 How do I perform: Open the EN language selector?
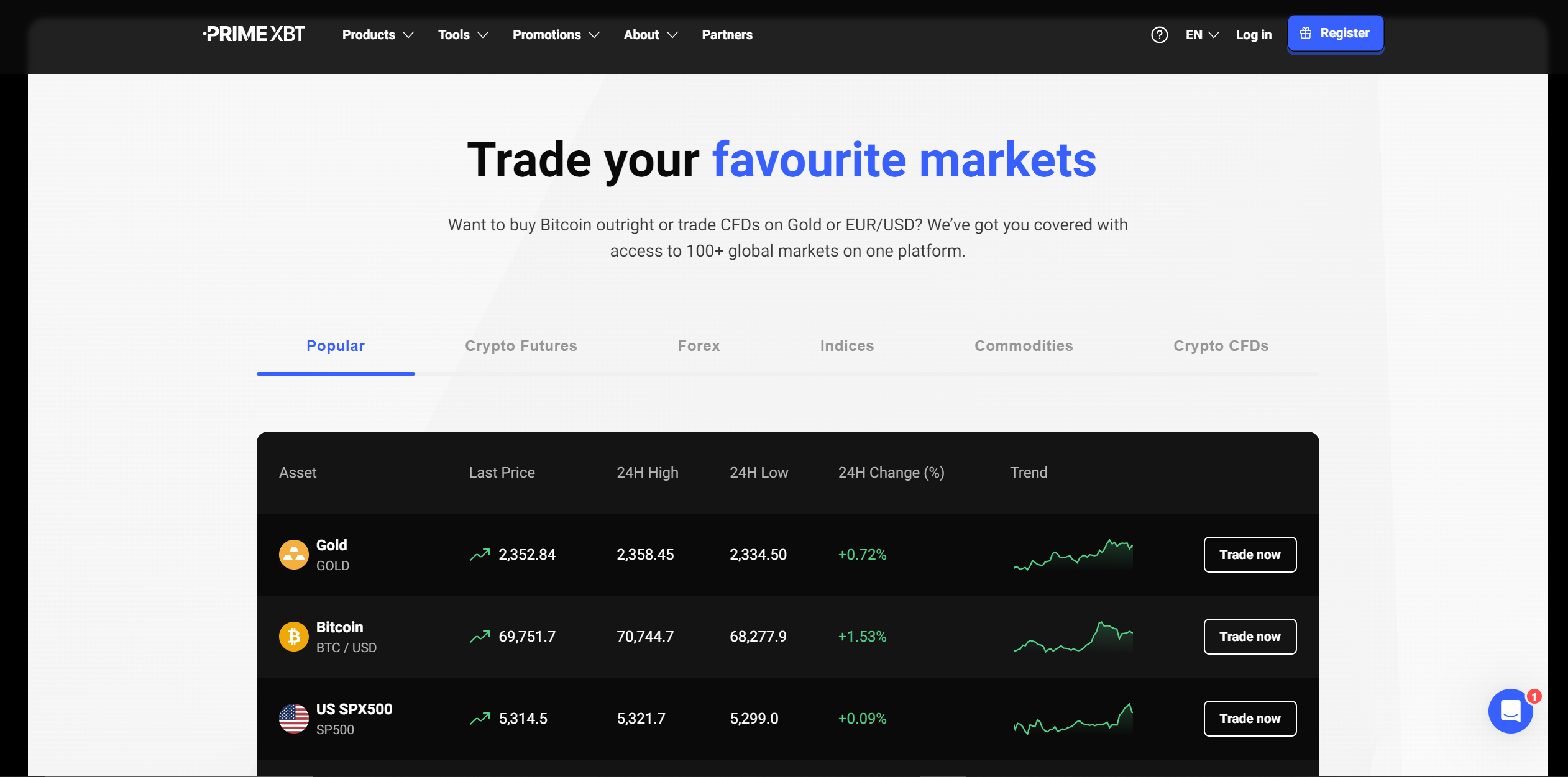[1202, 35]
